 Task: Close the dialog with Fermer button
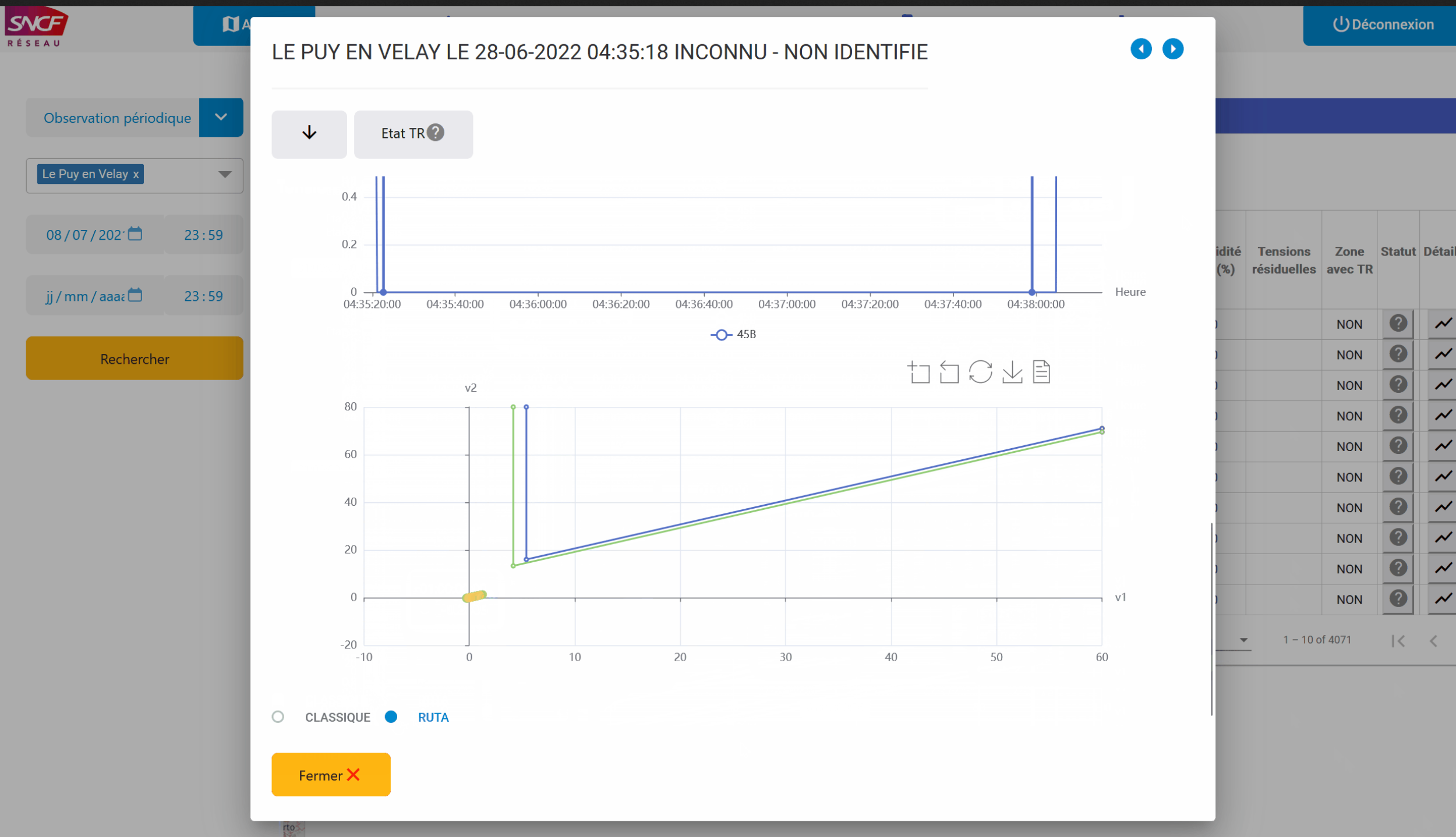(330, 775)
